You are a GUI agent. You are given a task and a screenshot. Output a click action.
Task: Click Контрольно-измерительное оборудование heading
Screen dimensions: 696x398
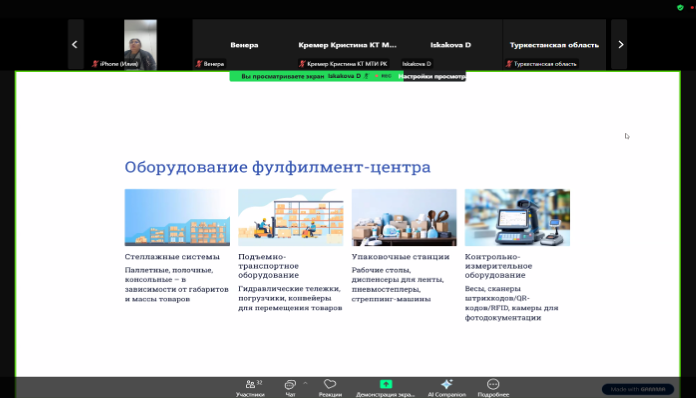(498, 266)
